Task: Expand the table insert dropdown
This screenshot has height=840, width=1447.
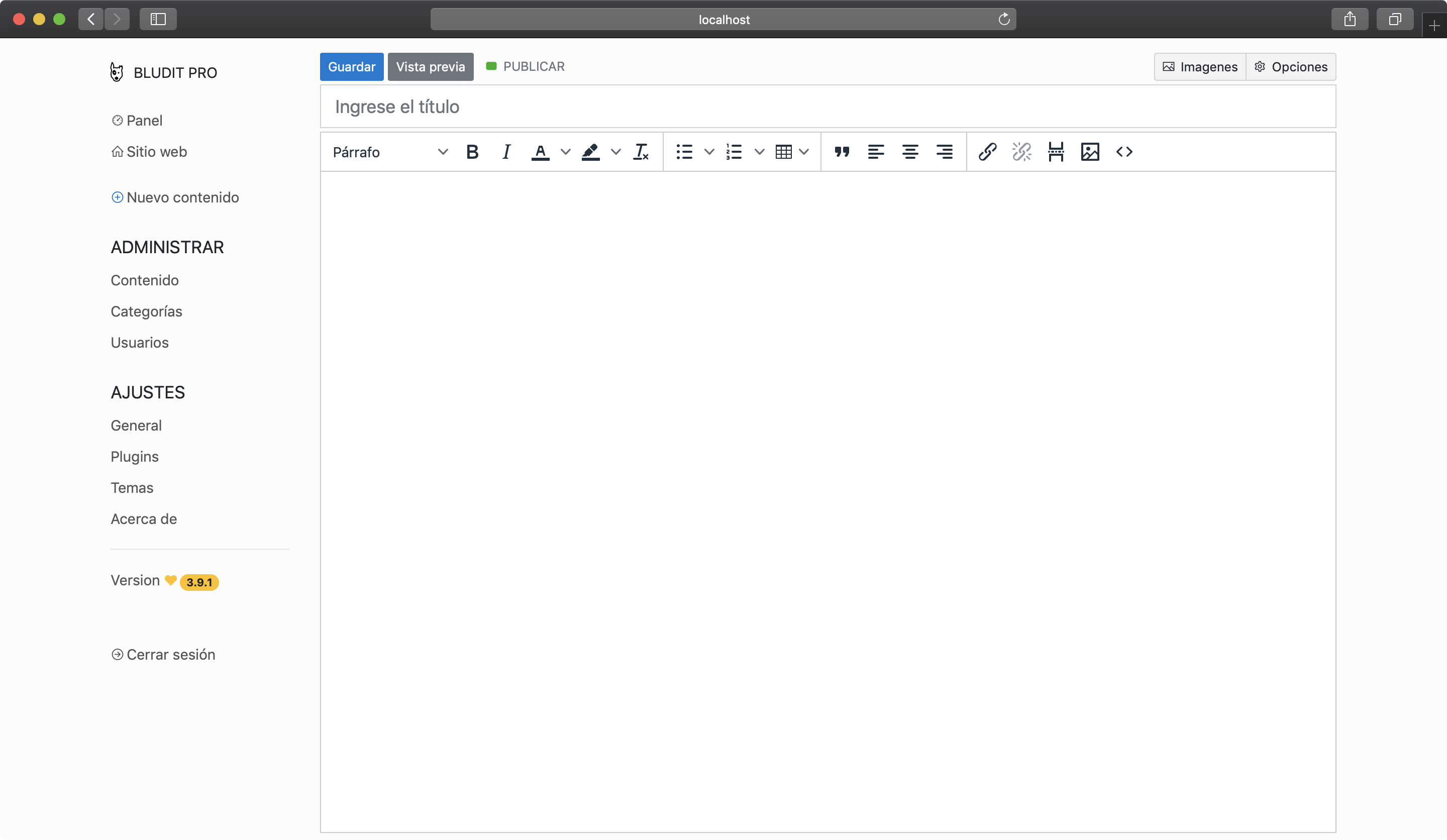Action: [803, 152]
